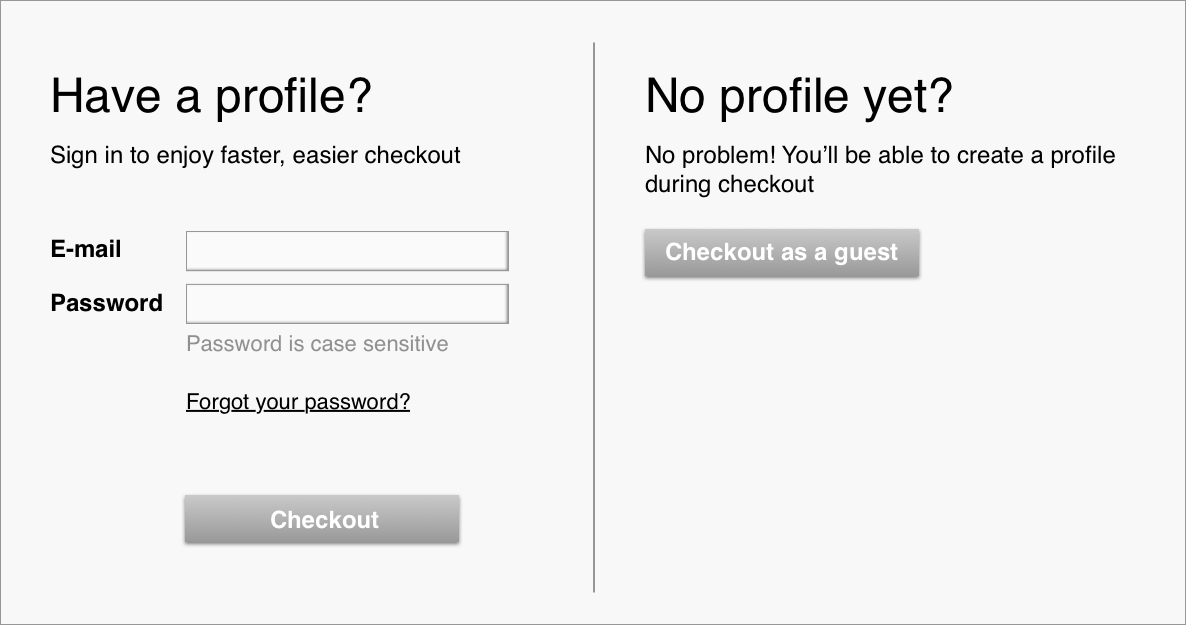This screenshot has height=625, width=1186.
Task: Click the E-mail field label
Action: [86, 250]
